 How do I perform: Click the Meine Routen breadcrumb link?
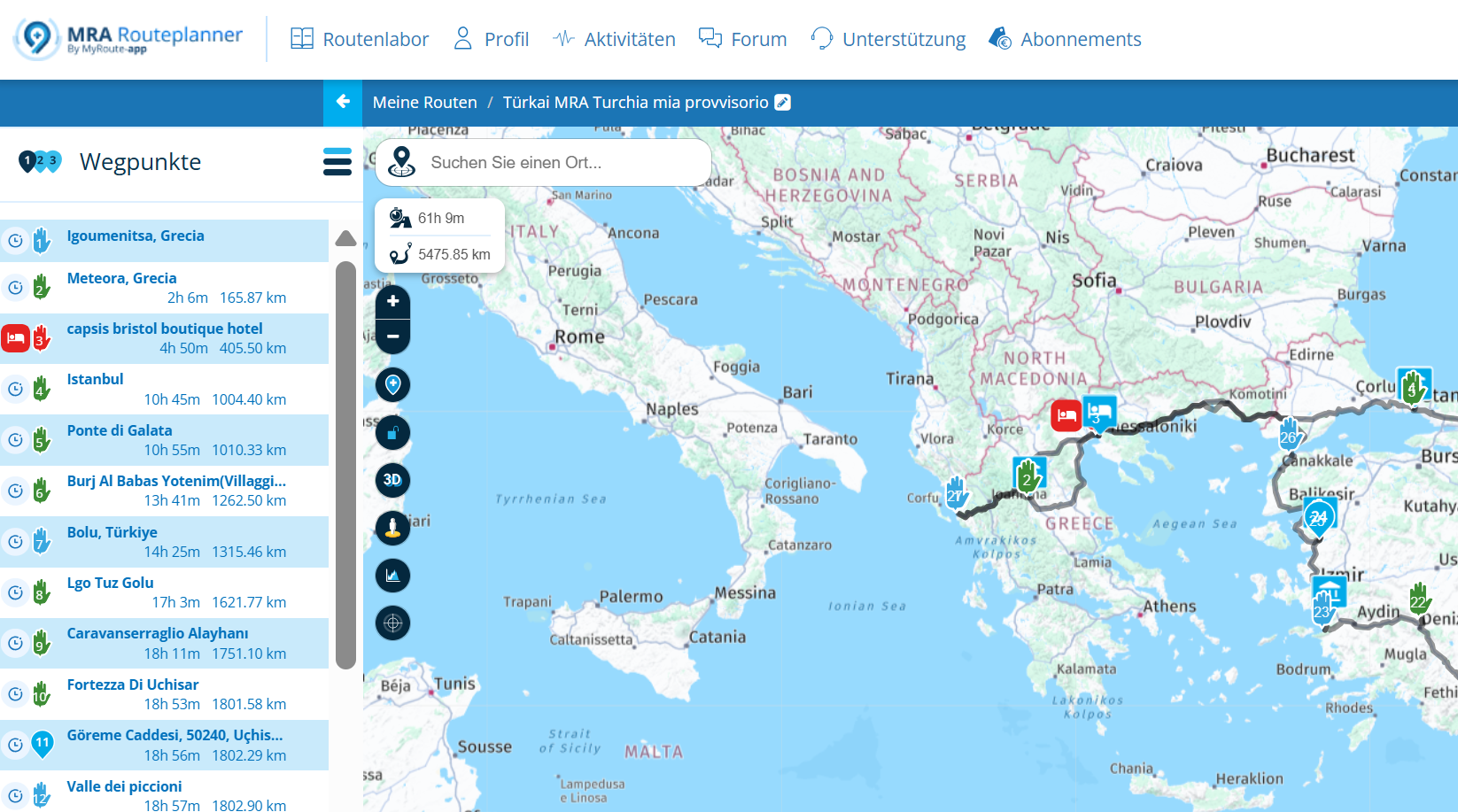(x=424, y=103)
